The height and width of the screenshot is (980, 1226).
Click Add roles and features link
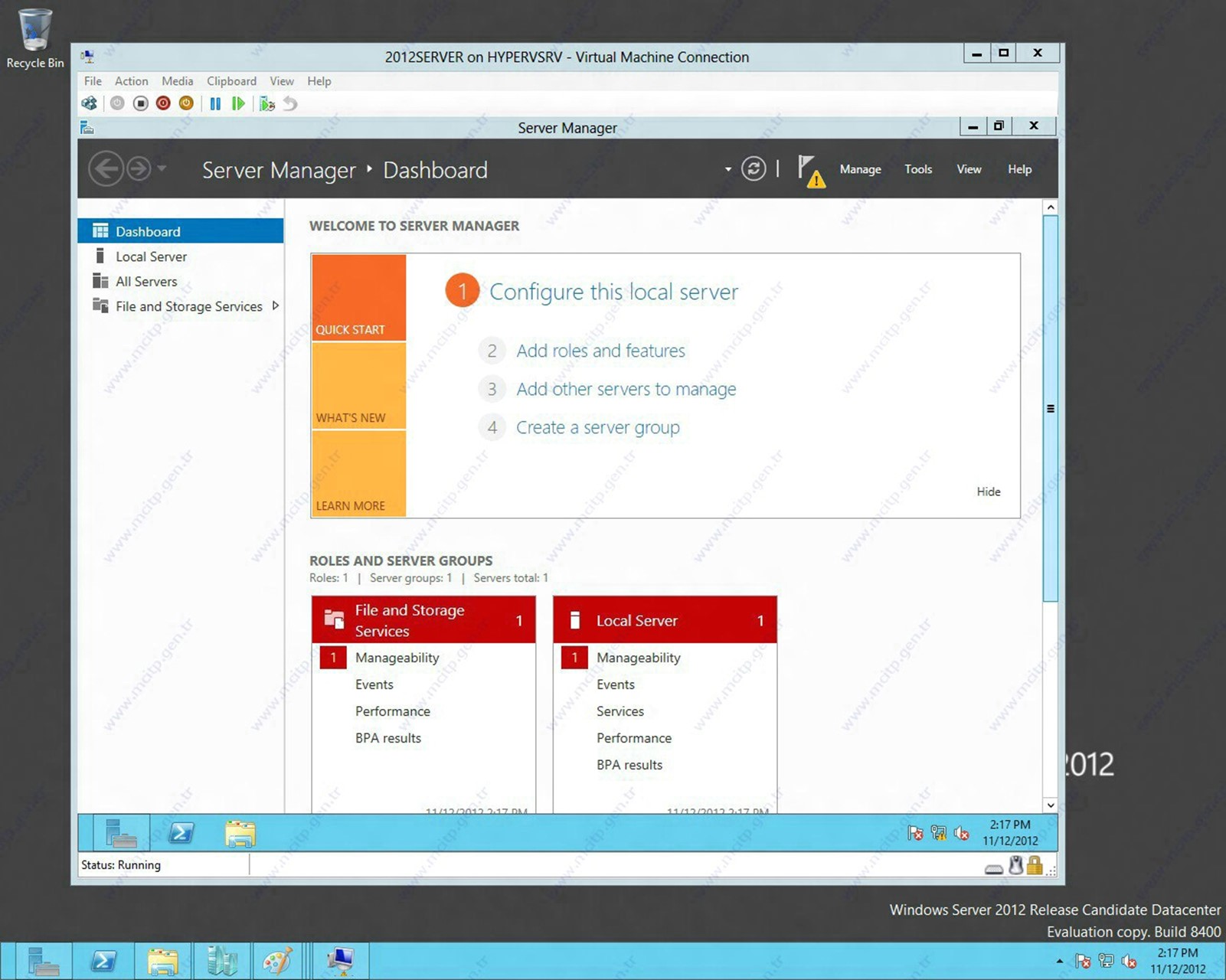pos(600,351)
